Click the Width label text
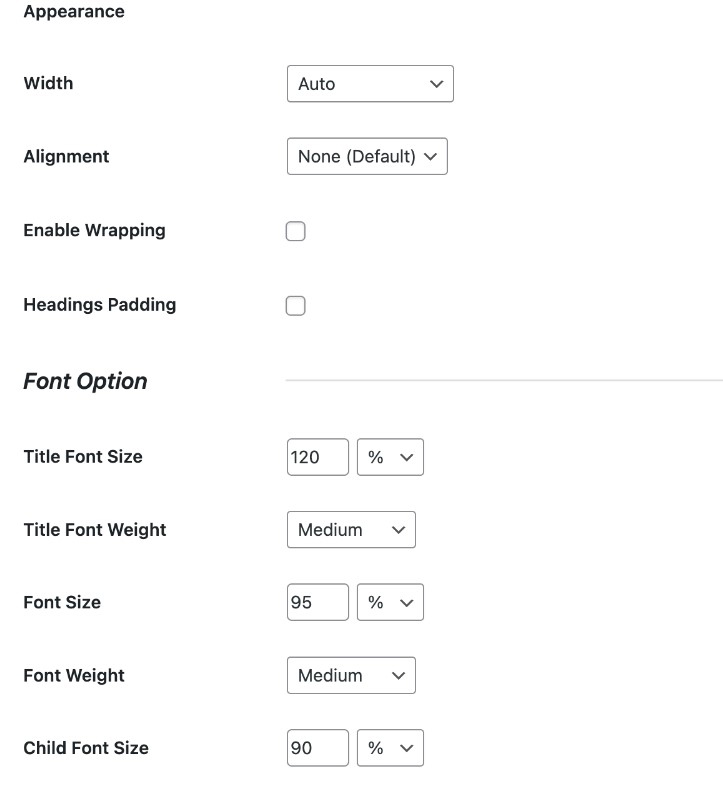 coord(48,83)
